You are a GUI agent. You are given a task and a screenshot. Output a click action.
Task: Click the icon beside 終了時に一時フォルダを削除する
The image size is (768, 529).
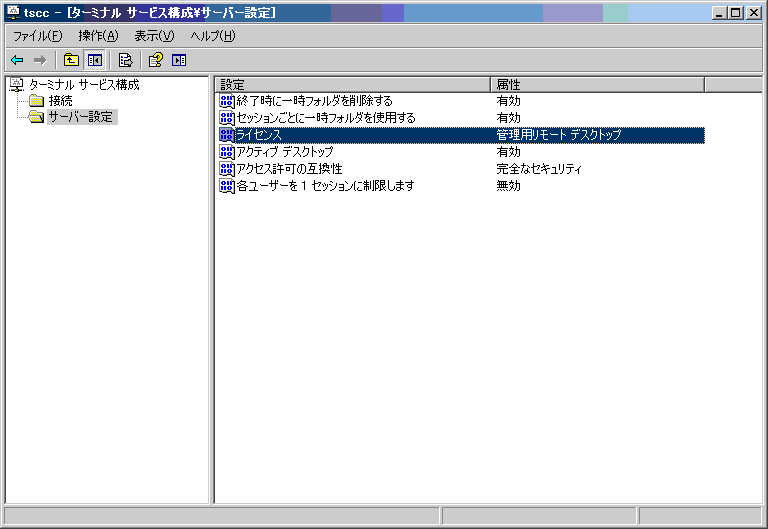(x=227, y=101)
